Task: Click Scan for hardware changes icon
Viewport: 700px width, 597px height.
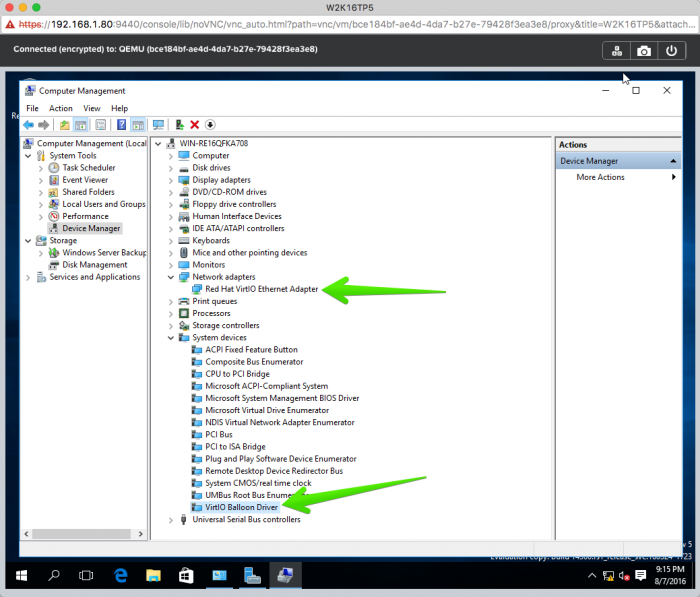Action: (158, 125)
